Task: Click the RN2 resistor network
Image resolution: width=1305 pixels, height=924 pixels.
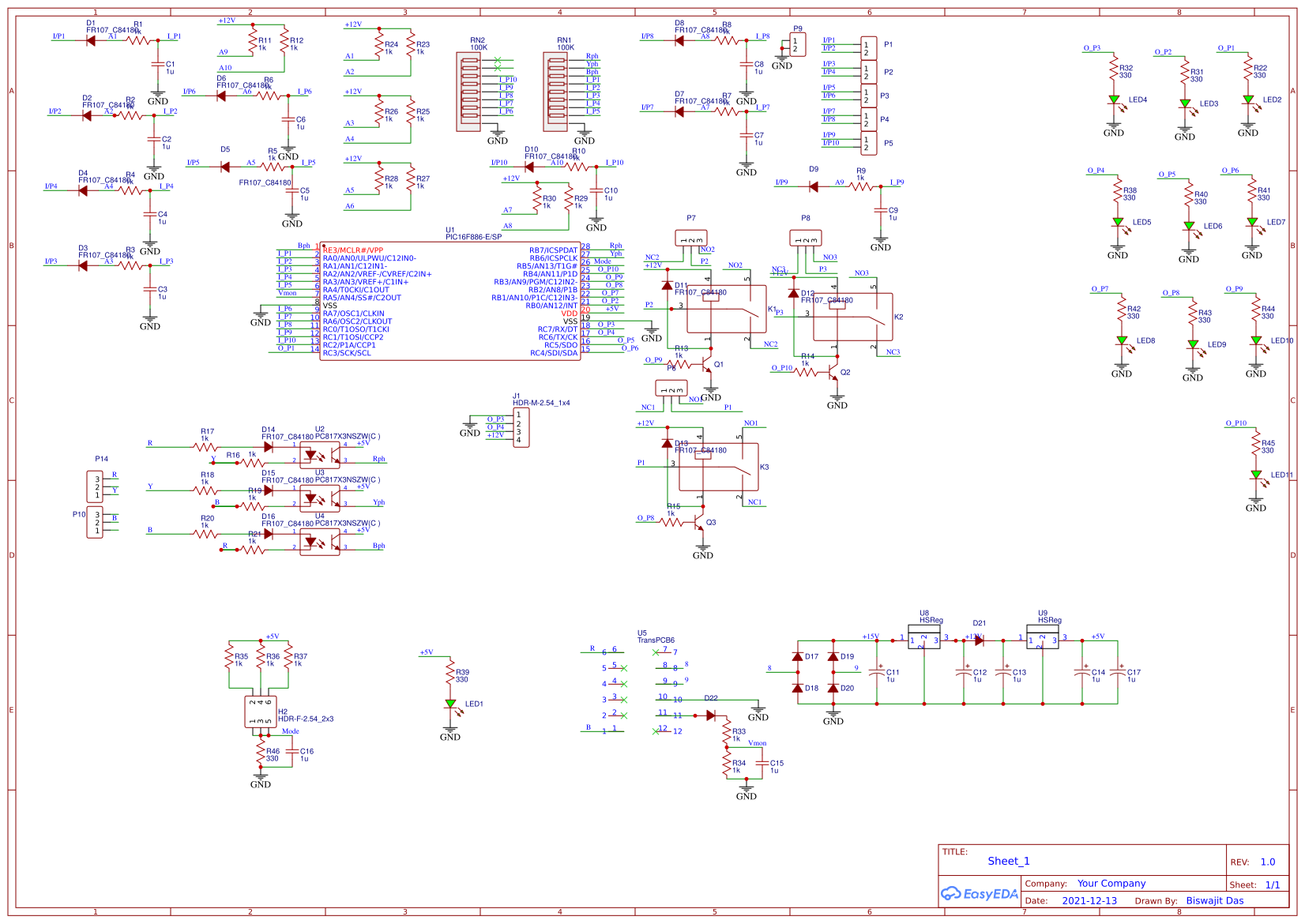Action: pyautogui.click(x=468, y=92)
